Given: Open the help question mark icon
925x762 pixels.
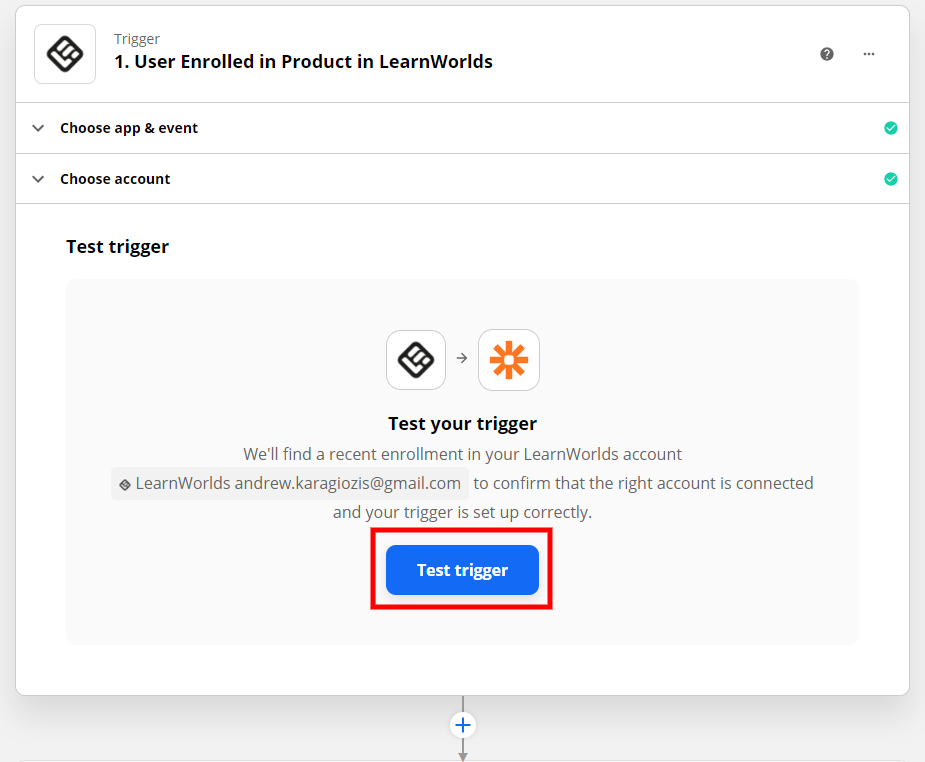Looking at the screenshot, I should pyautogui.click(x=826, y=54).
